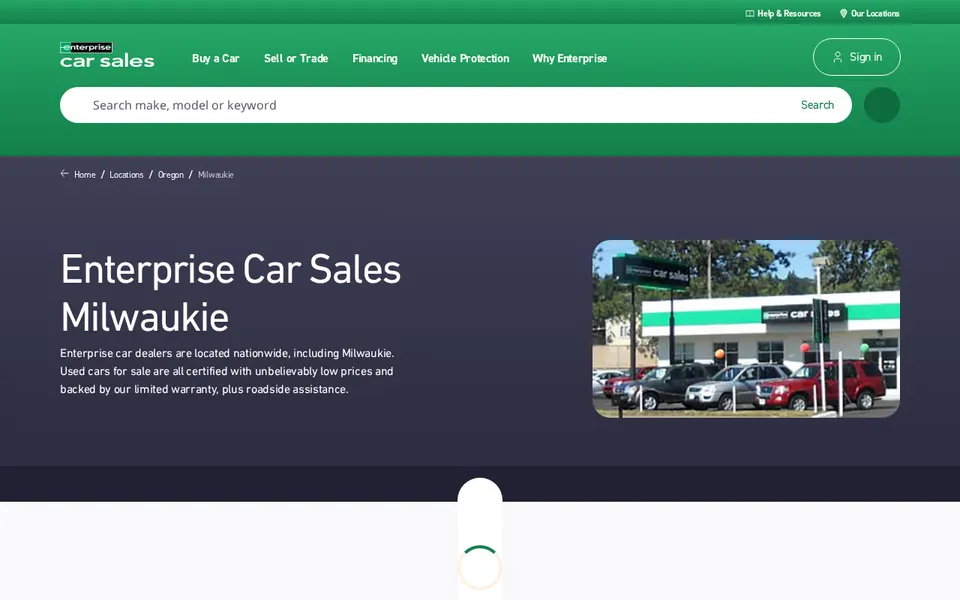The image size is (960, 600).
Task: Click the Enterprise Car Sales Milwaukie heading
Action: 231,293
